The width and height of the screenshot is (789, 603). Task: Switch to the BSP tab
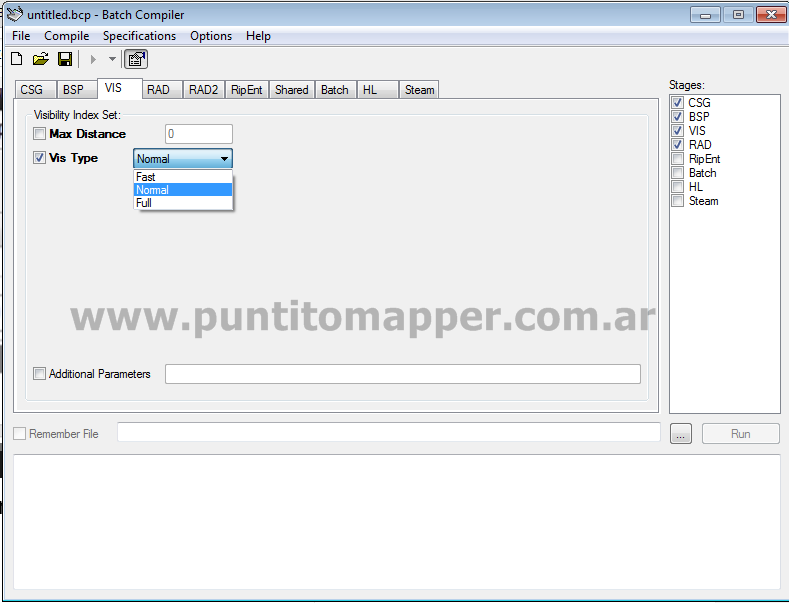[77, 90]
